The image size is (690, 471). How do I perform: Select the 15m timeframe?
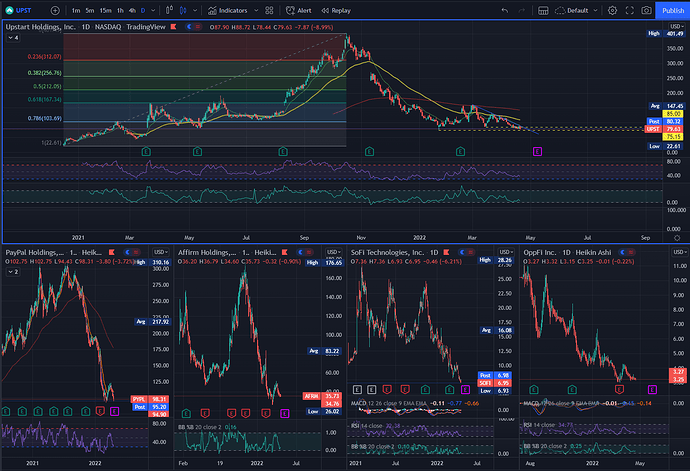(x=105, y=11)
